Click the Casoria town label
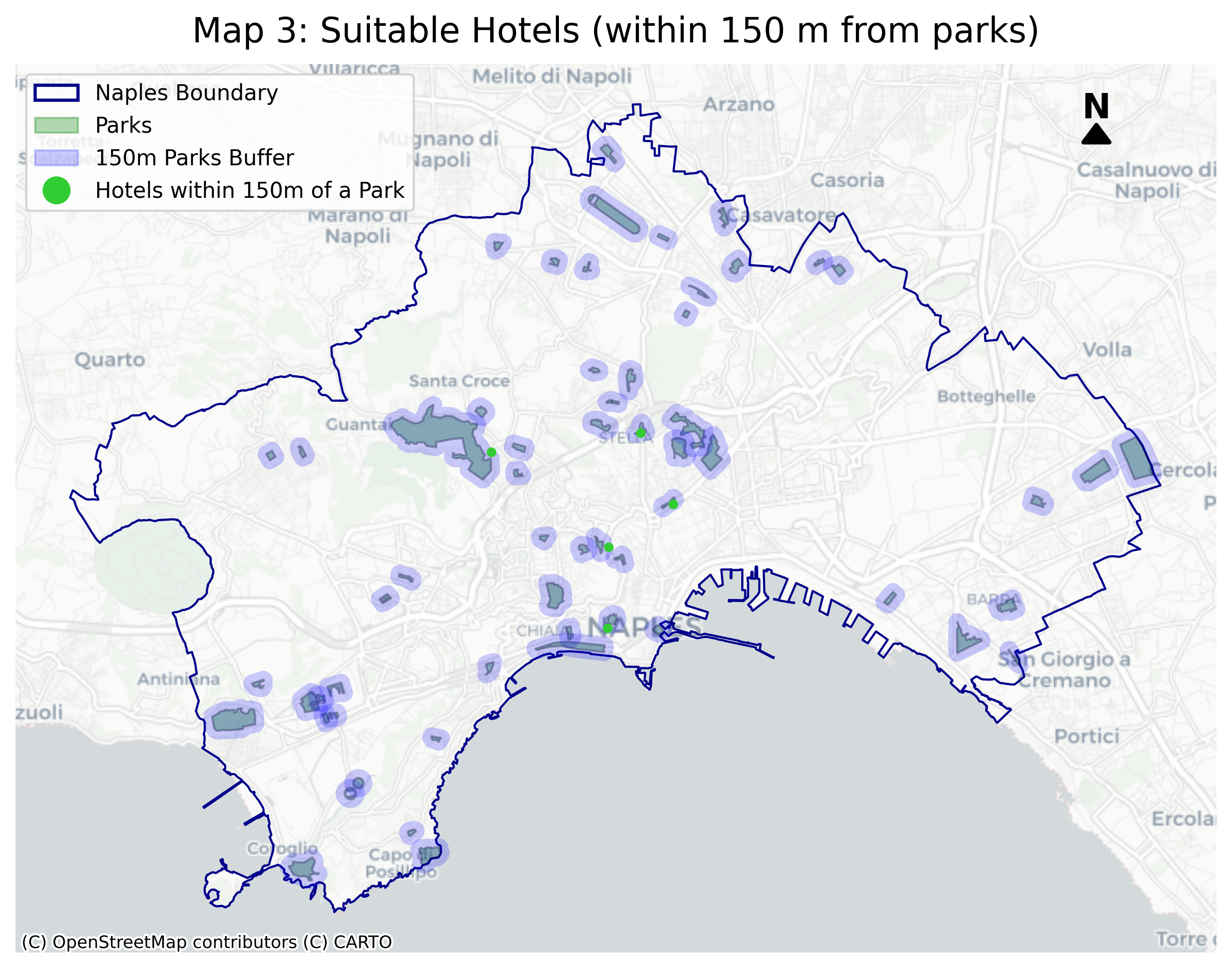 847,180
